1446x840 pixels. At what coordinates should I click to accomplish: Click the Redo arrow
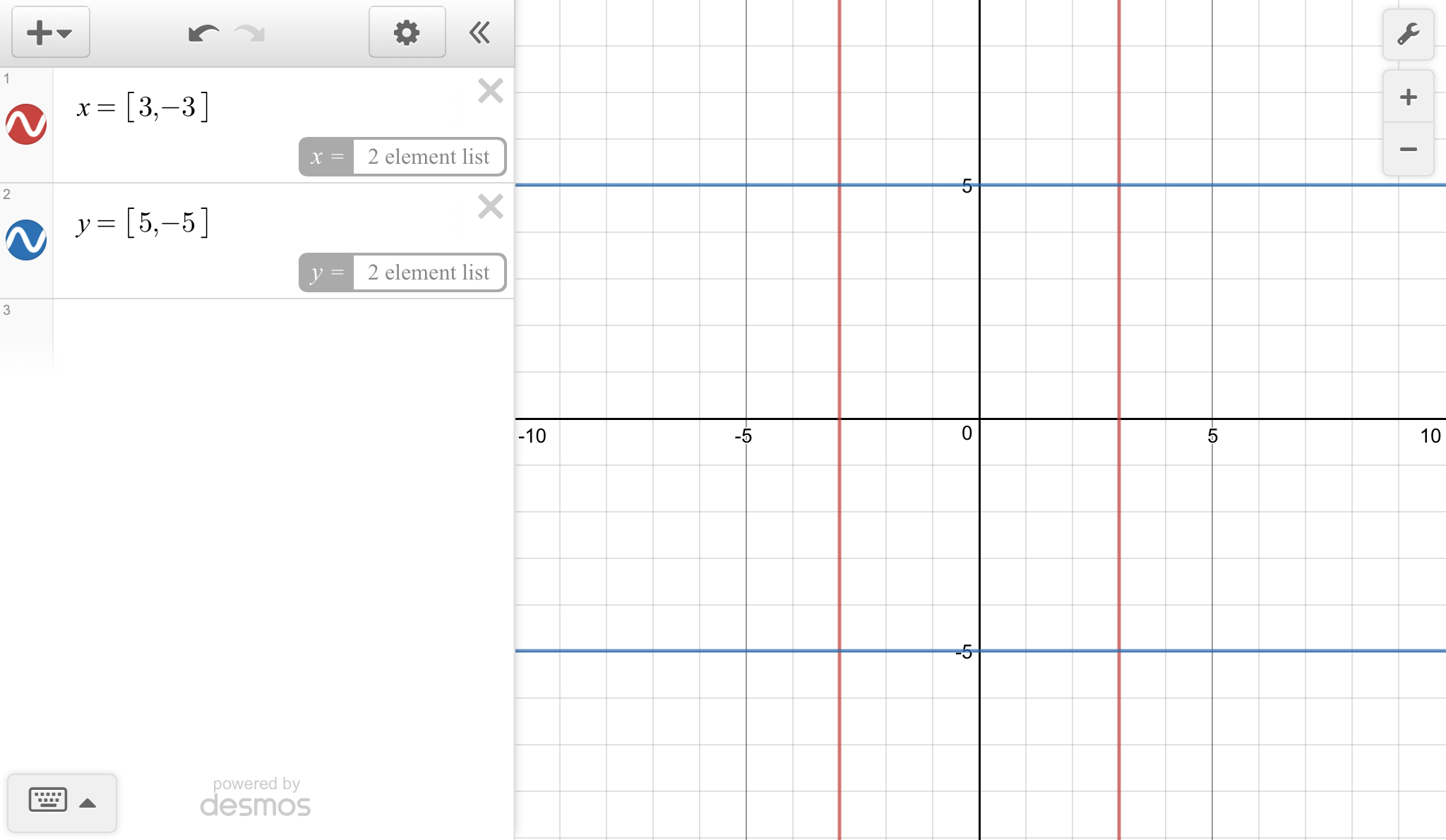(250, 33)
